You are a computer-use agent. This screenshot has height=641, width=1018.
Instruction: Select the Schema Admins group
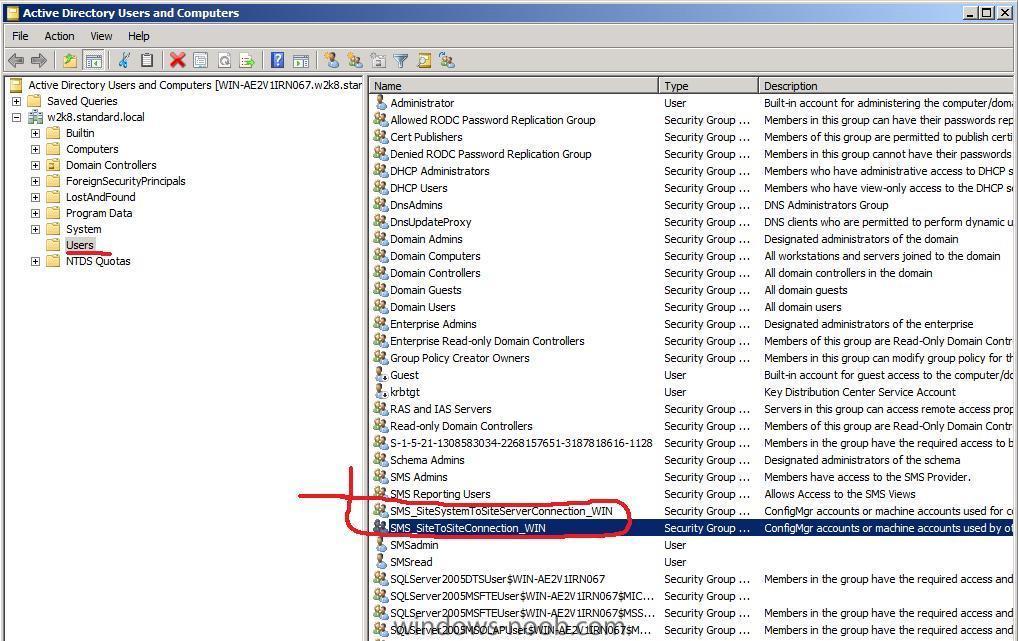[x=427, y=460]
